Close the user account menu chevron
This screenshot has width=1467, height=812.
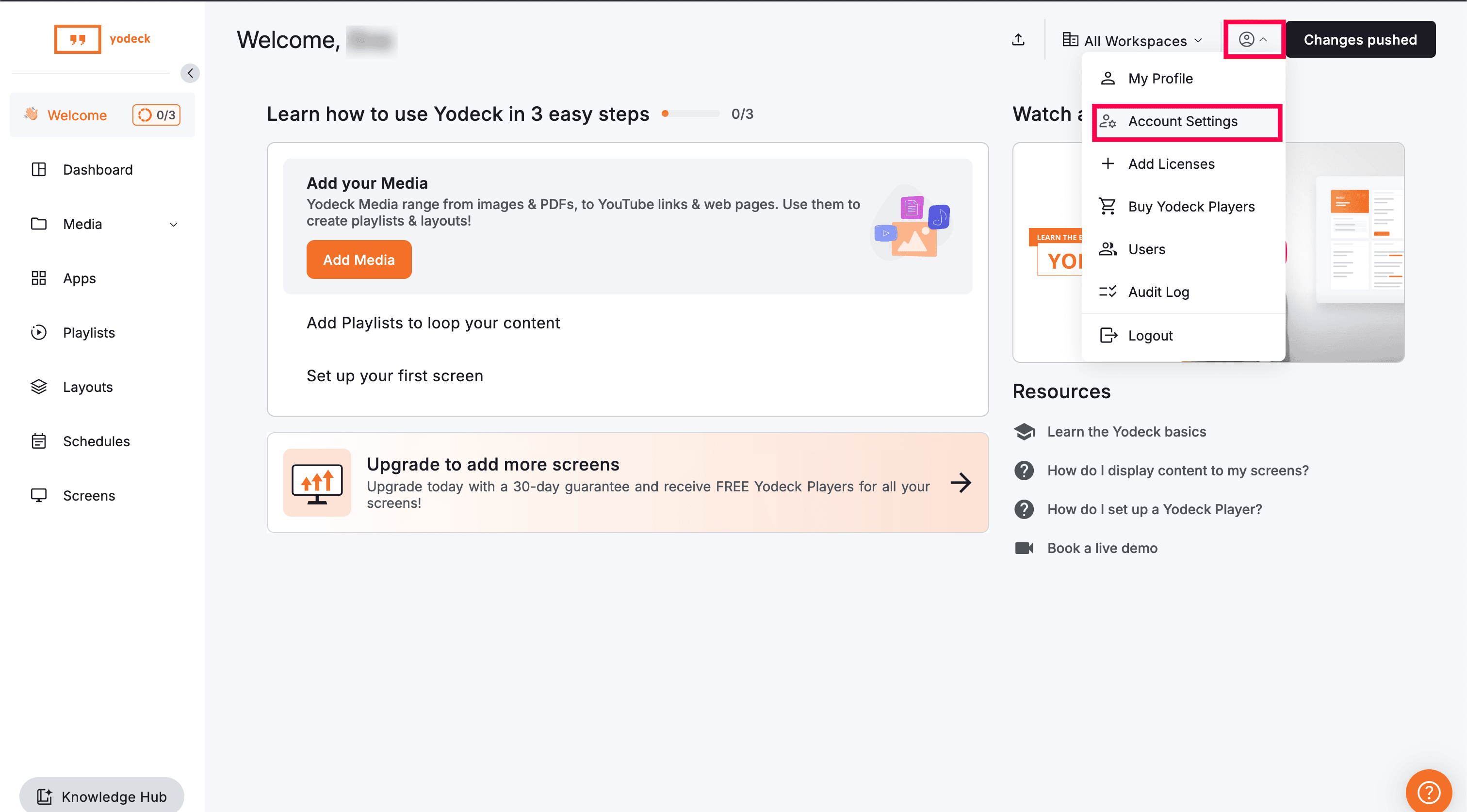tap(1263, 39)
